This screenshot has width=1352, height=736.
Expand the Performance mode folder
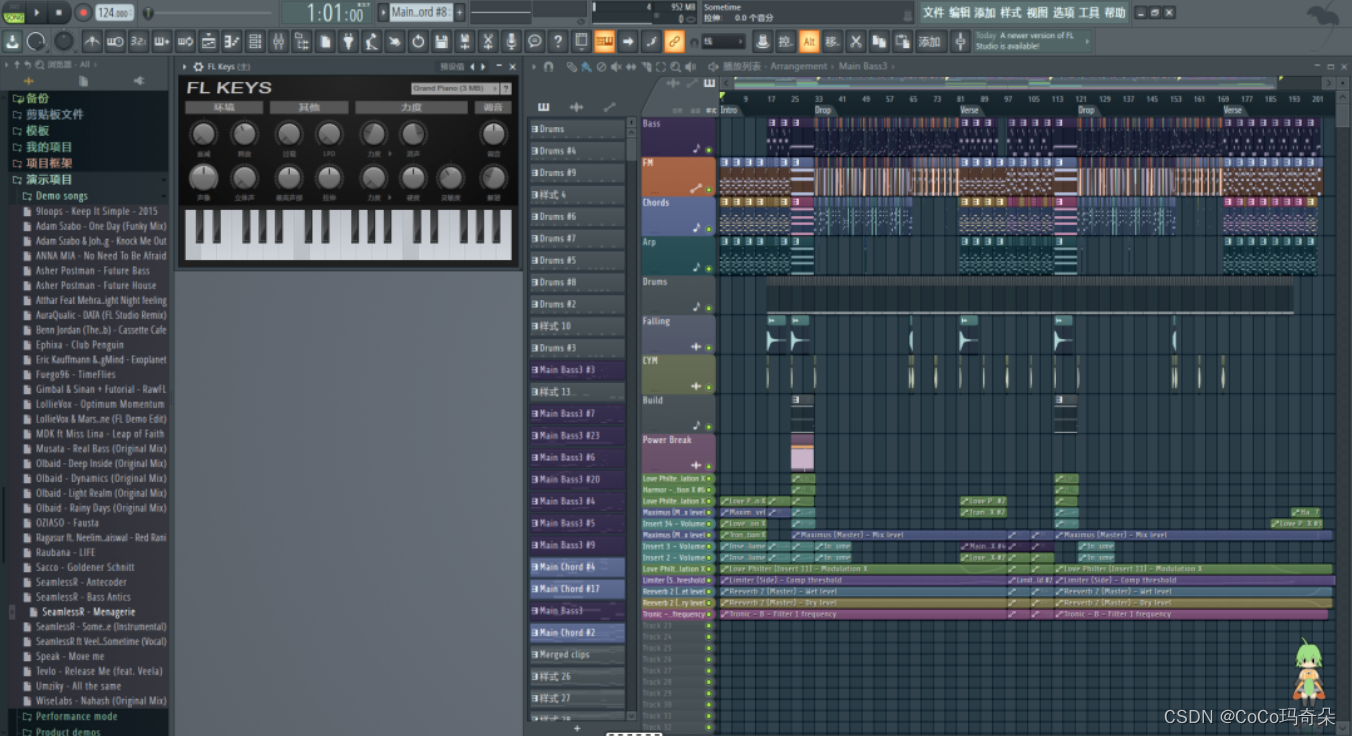(76, 716)
